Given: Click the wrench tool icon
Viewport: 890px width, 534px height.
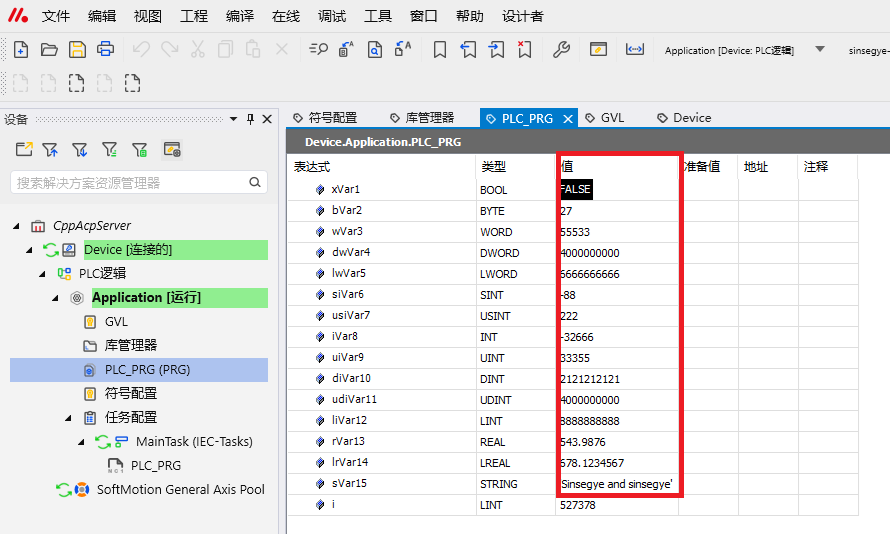Looking at the screenshot, I should [x=561, y=49].
